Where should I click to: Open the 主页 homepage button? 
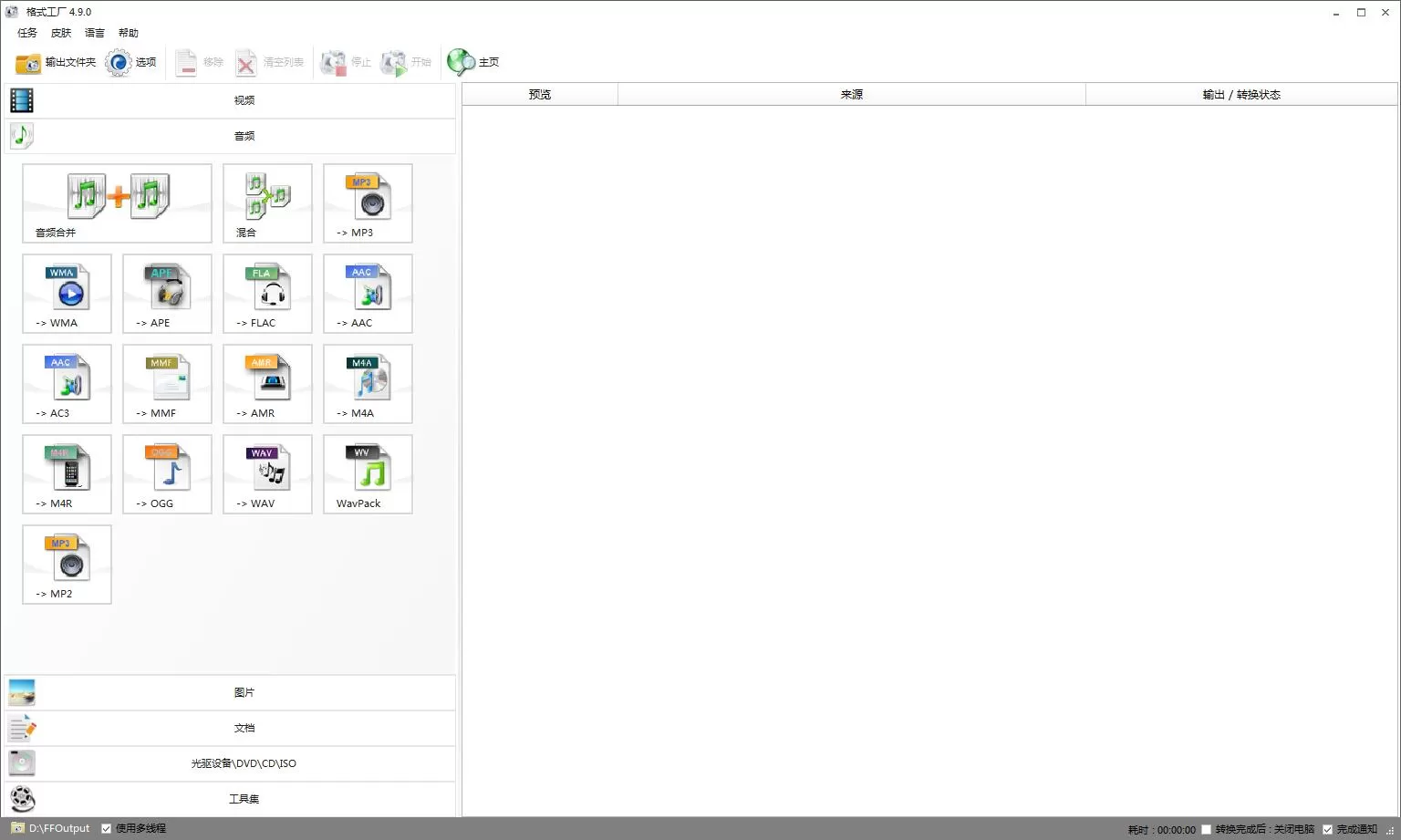pyautogui.click(x=473, y=63)
